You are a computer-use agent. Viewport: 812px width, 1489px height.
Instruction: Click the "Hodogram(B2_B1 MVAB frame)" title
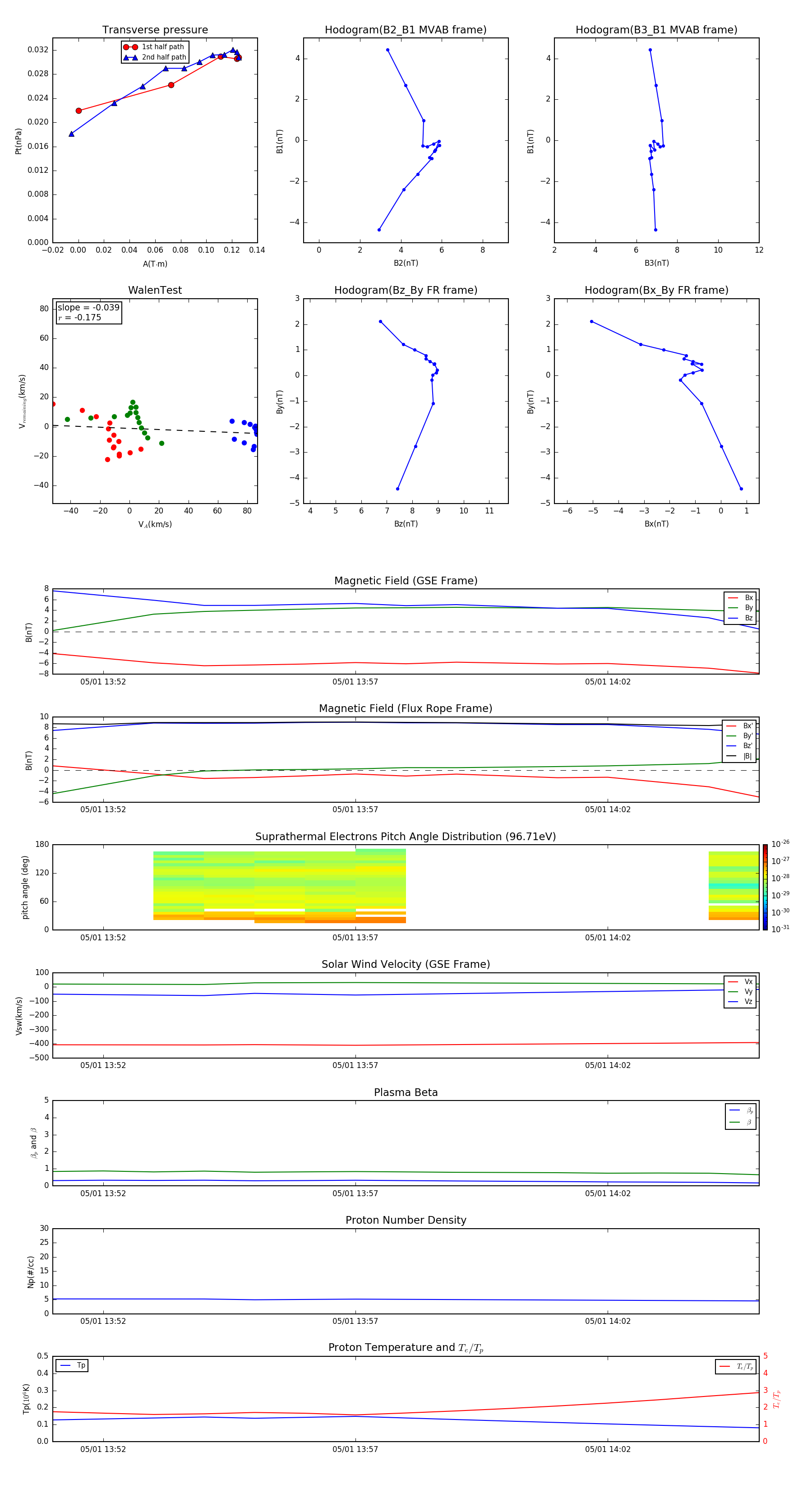click(406, 30)
